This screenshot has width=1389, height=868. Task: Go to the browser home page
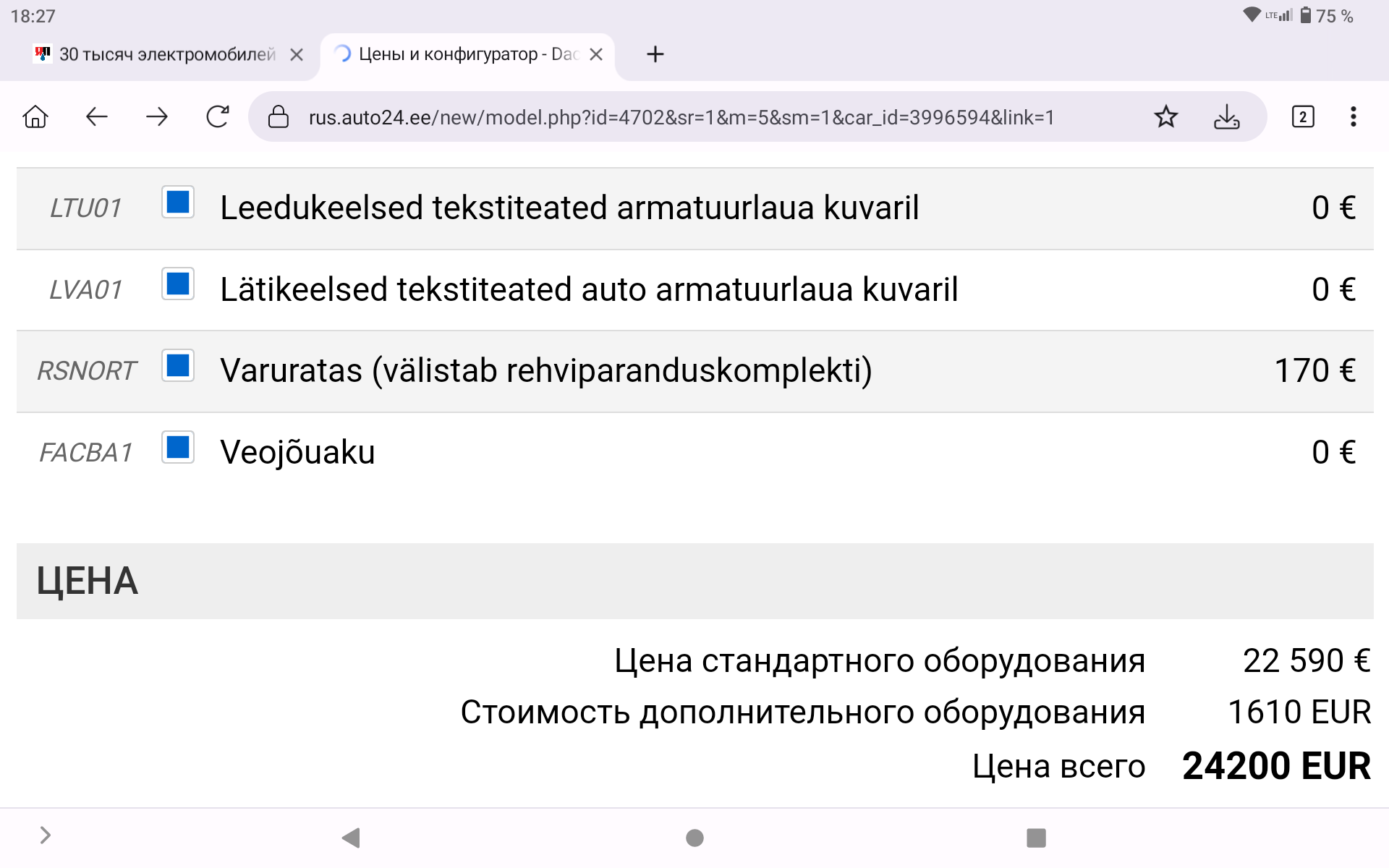tap(35, 116)
